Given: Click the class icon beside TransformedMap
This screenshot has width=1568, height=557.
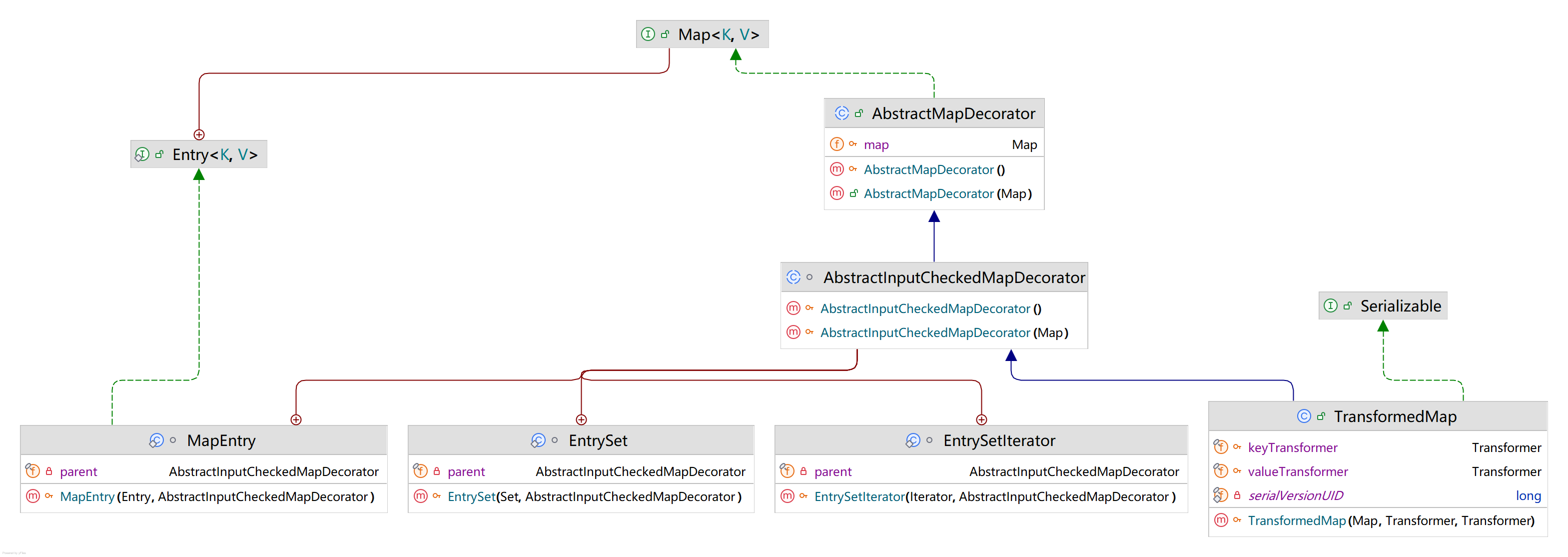Looking at the screenshot, I should [1304, 416].
